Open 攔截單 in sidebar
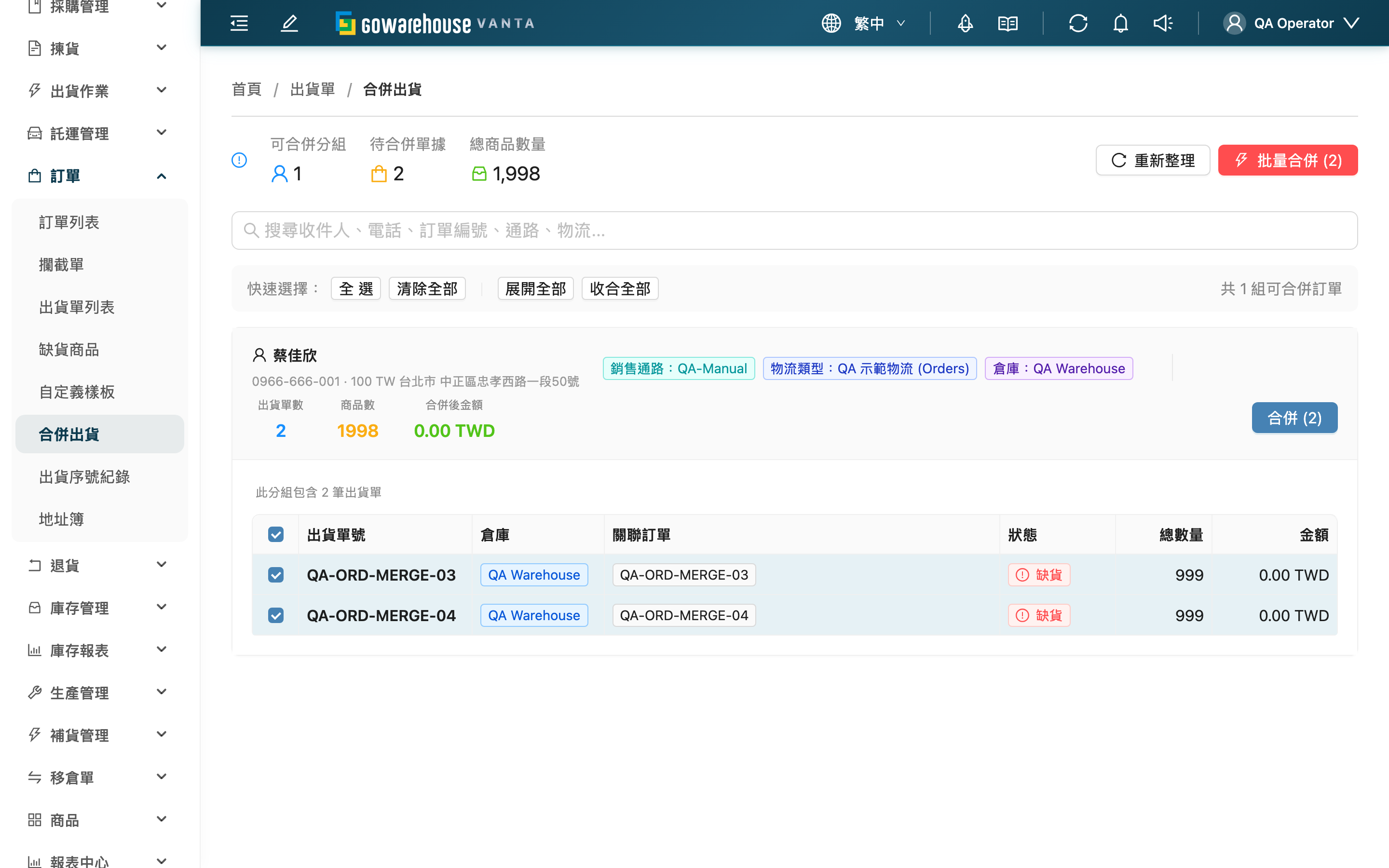Viewport: 1389px width, 868px height. pos(100,265)
